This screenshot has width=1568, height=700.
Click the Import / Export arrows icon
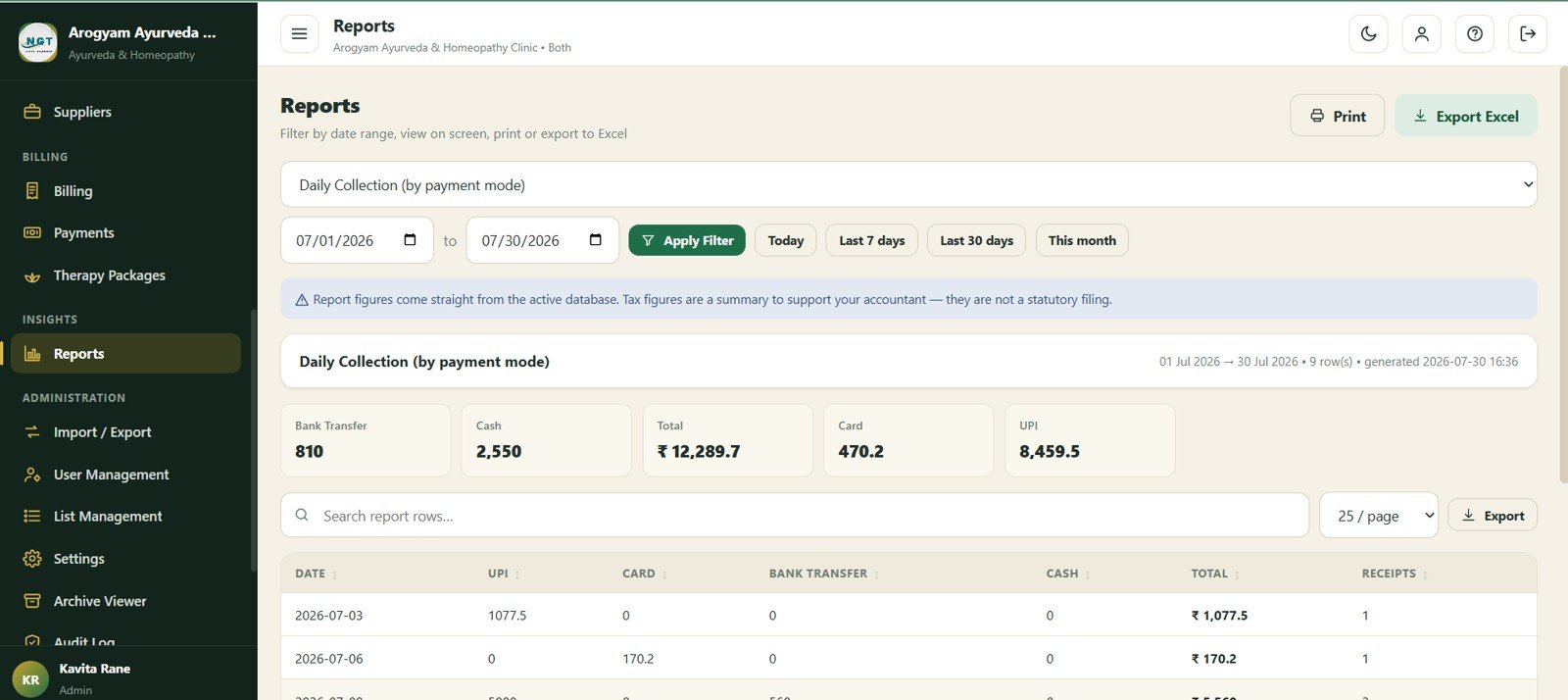point(32,432)
